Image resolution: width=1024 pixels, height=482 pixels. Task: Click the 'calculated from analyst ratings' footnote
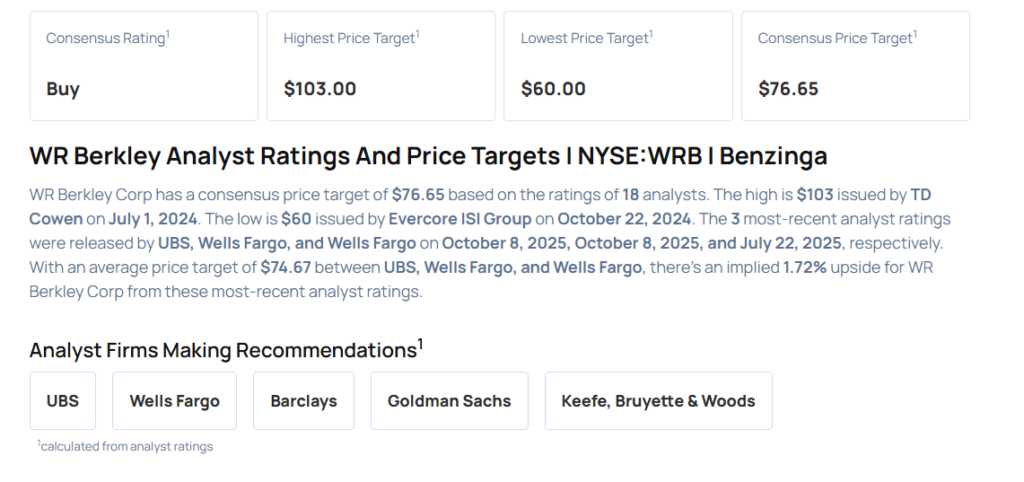click(x=126, y=446)
